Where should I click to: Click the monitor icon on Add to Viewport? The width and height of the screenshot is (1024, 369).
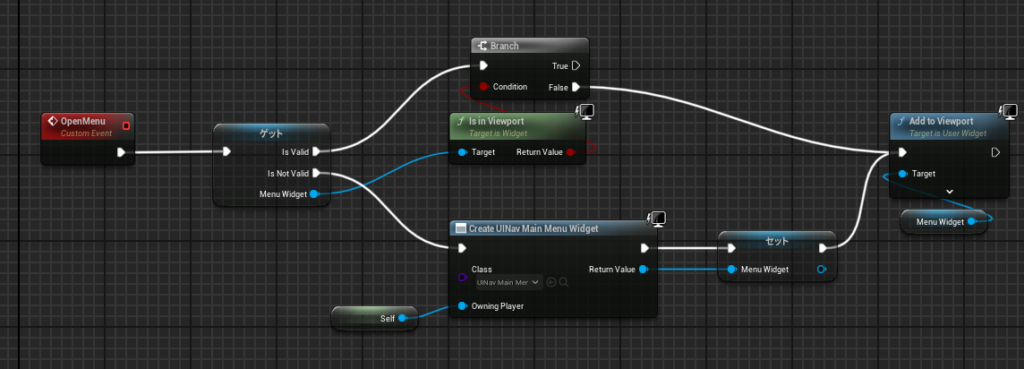[1009, 112]
